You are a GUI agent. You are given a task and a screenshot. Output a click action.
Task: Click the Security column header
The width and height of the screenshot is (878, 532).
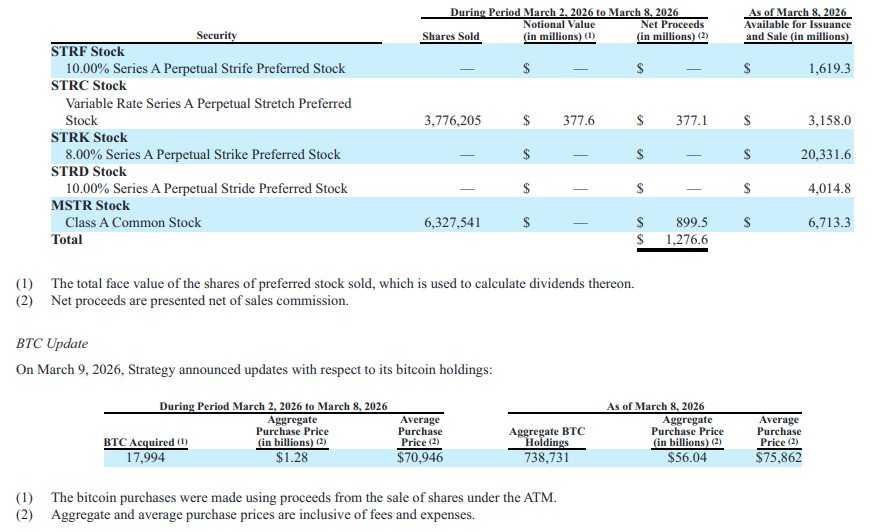[x=216, y=36]
